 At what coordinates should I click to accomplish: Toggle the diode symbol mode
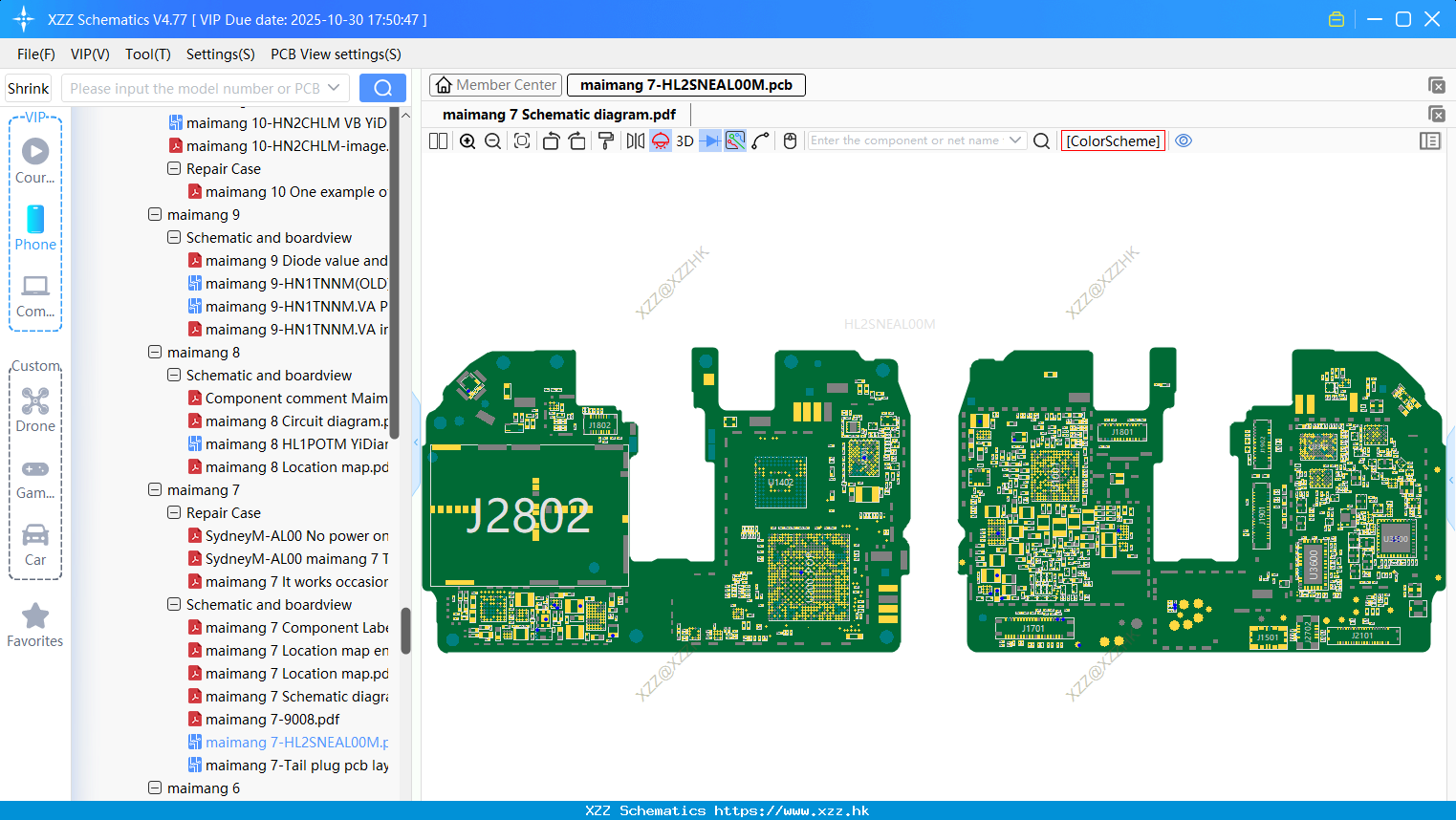(x=710, y=140)
